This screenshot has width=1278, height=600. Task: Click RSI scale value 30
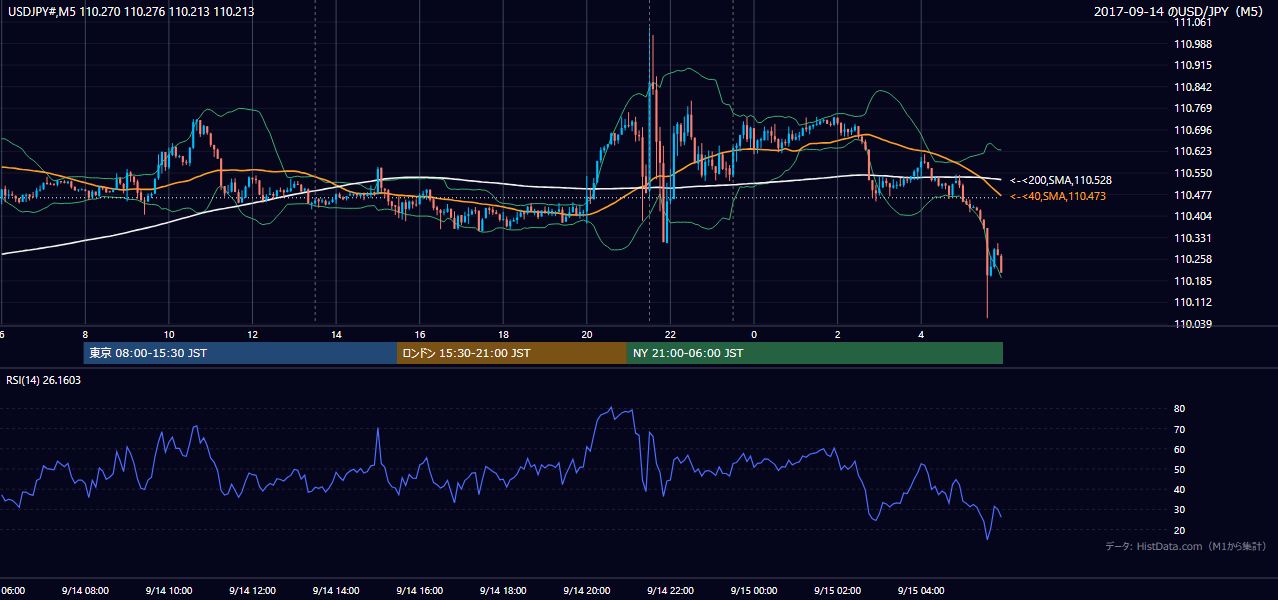tap(1180, 510)
